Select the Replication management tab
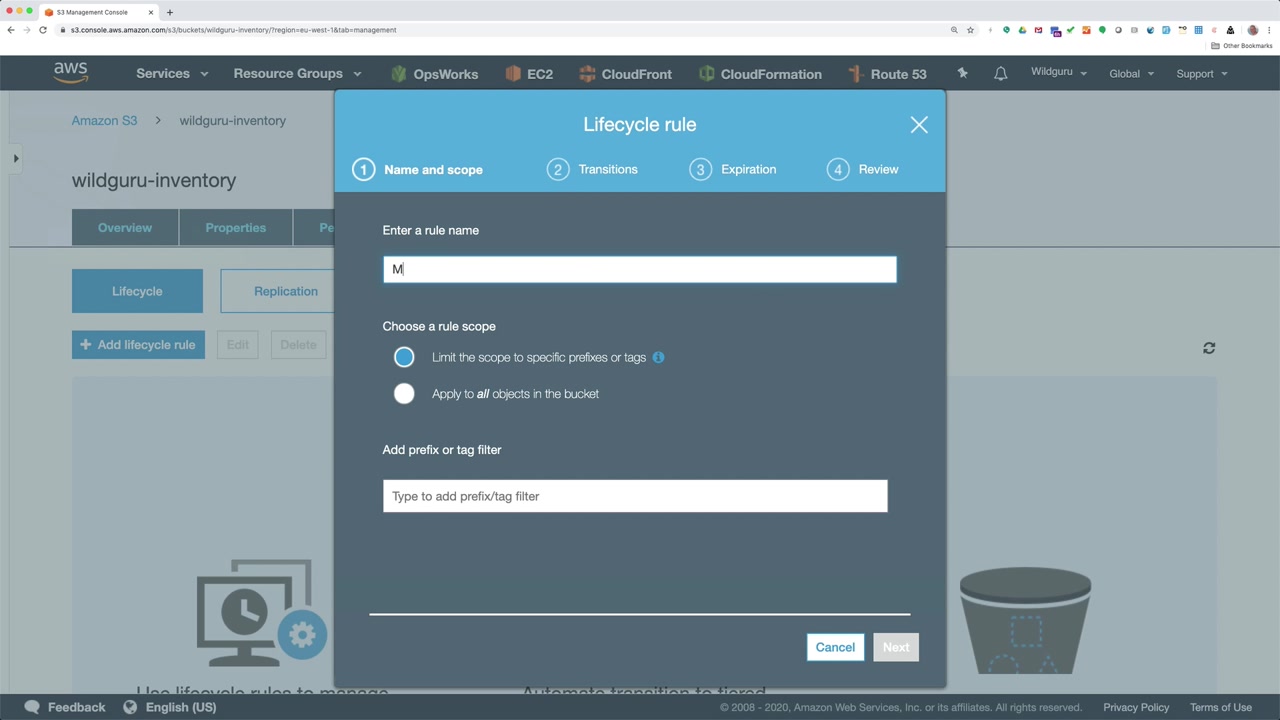Image resolution: width=1280 pixels, height=720 pixels. coord(278,291)
